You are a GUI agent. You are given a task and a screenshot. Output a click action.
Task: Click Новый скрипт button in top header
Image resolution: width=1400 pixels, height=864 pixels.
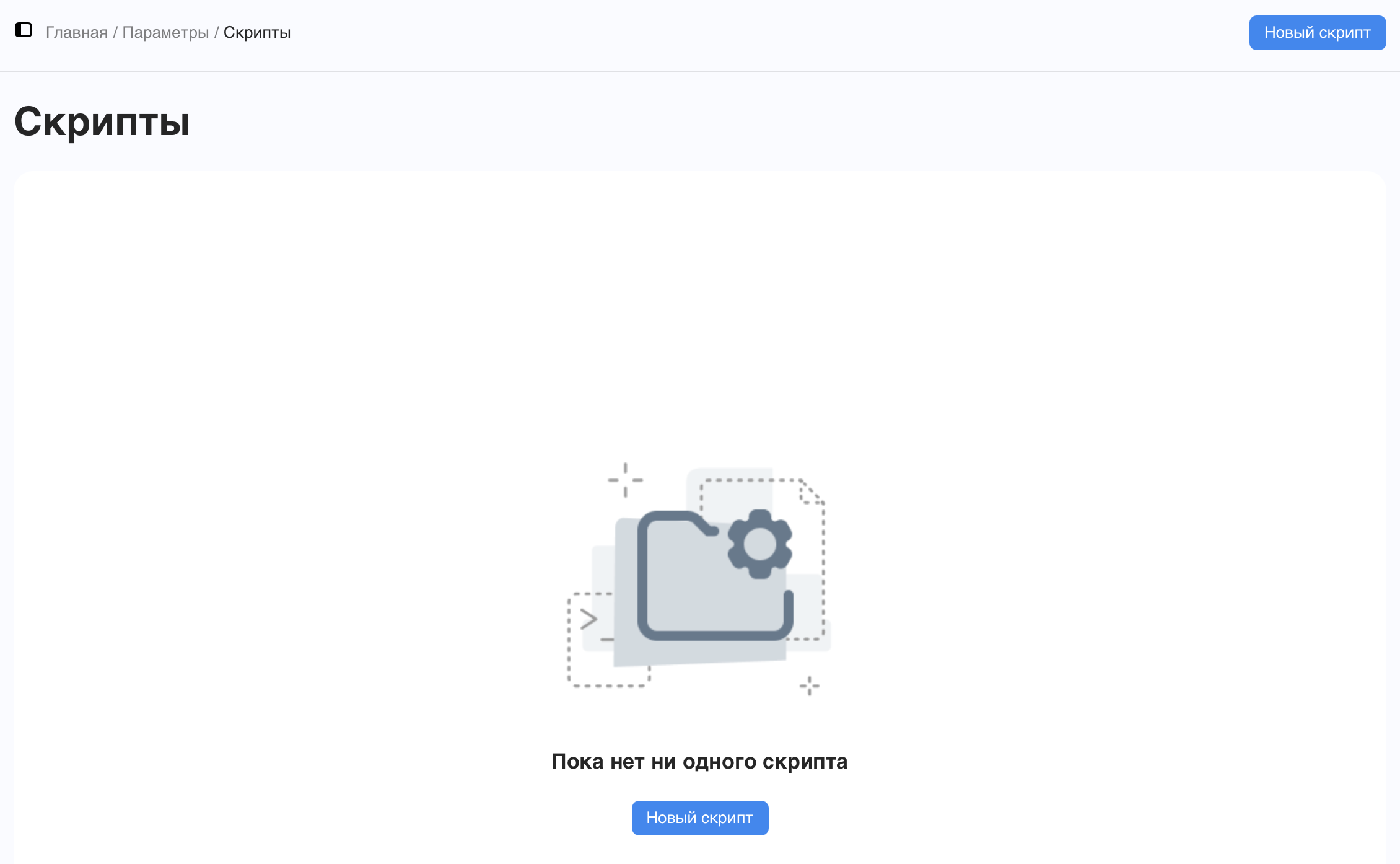1318,33
